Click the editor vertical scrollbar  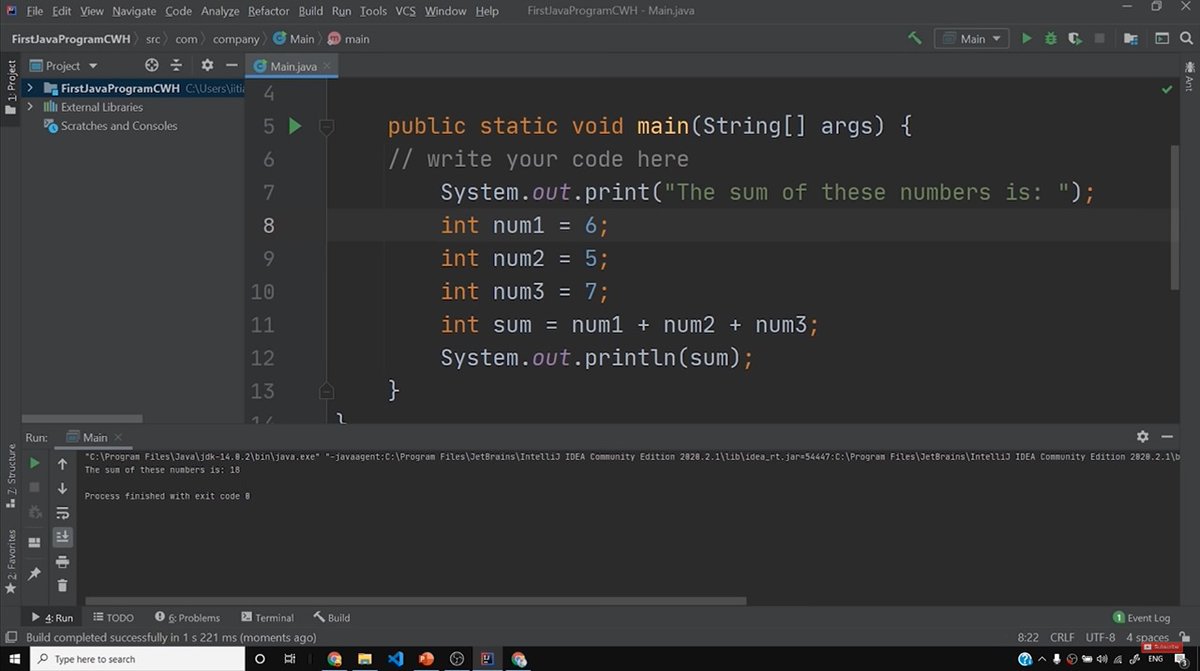click(x=1175, y=216)
